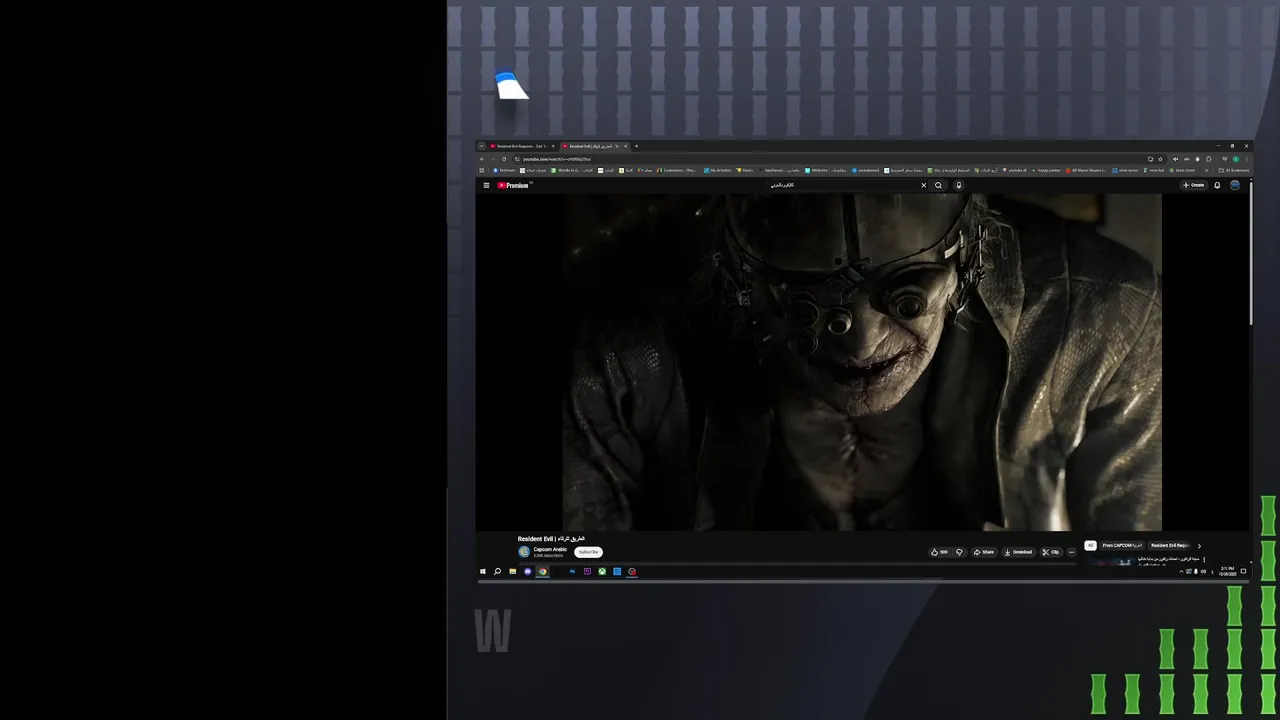1280x720 pixels.
Task: Open the Xbox app on the taskbar
Action: coord(602,571)
